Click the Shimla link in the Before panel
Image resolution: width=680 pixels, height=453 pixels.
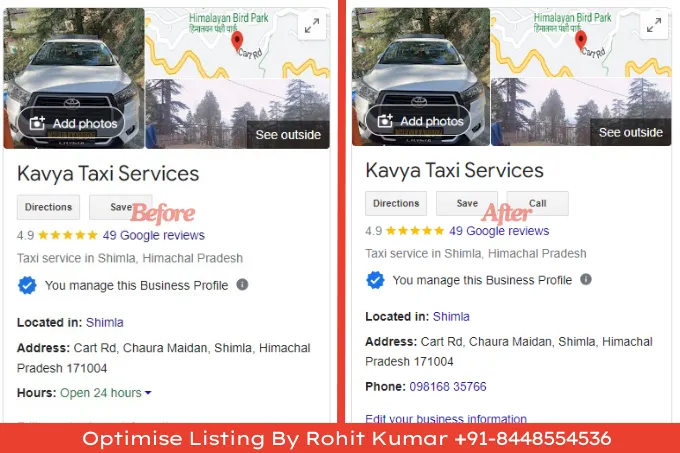pos(105,323)
